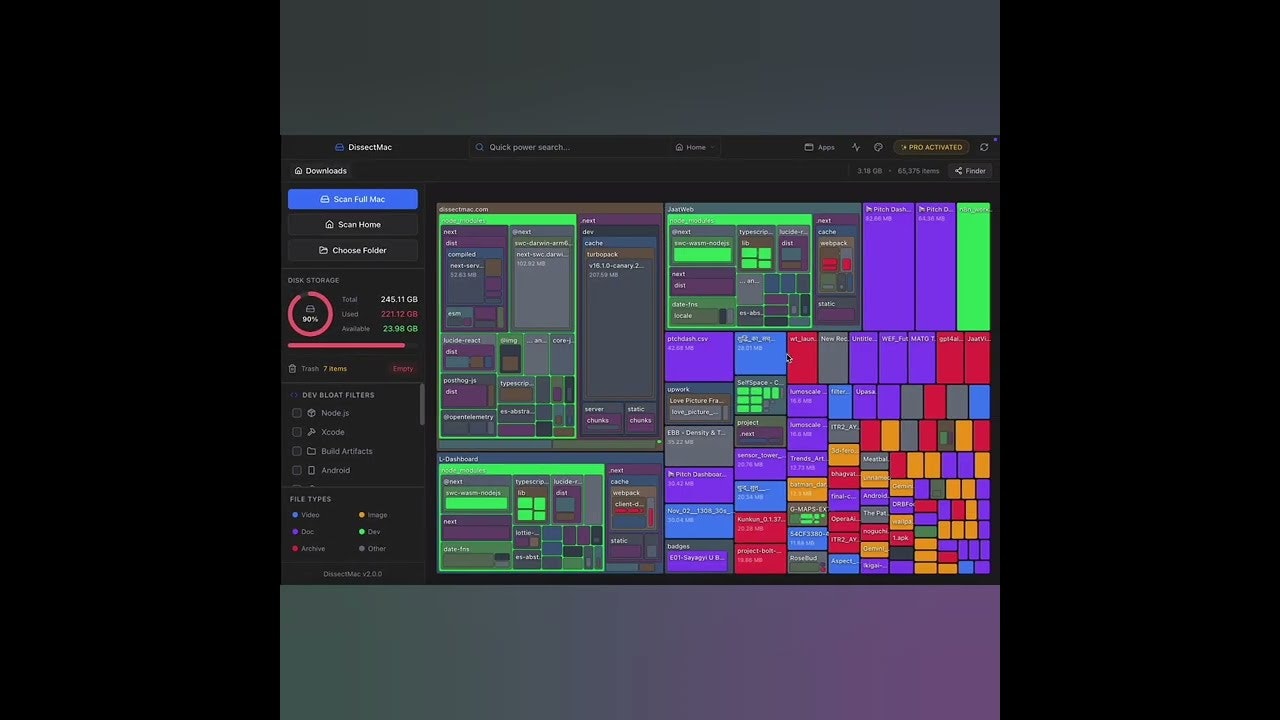Click the Downloads home breadcrumb icon

tap(298, 171)
